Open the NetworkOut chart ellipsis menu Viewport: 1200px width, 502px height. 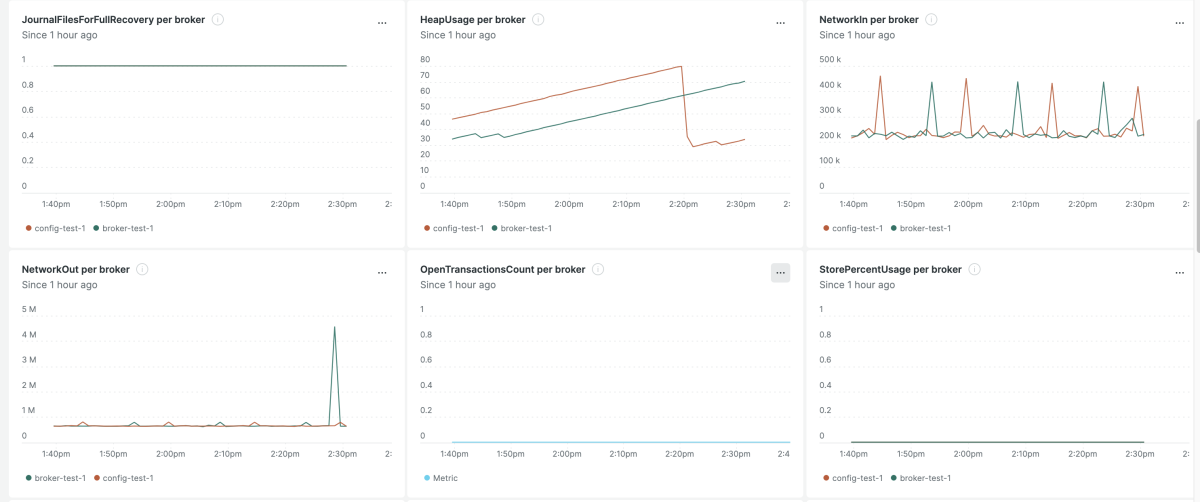(x=382, y=273)
